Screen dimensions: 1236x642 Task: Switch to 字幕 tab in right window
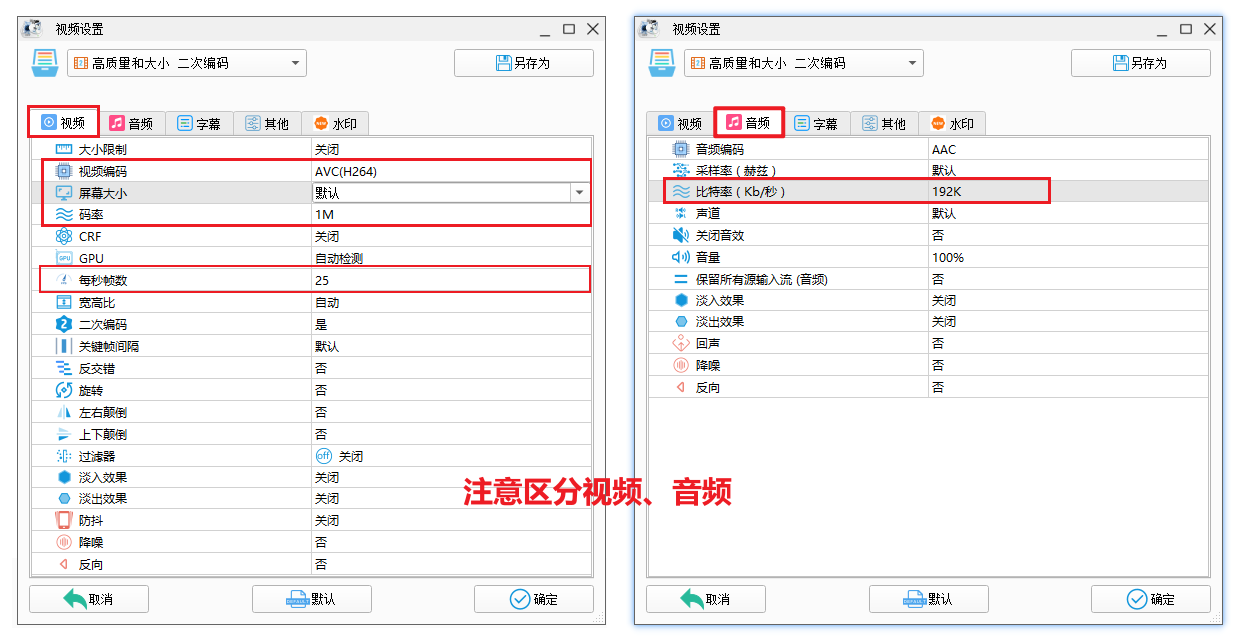coord(816,124)
